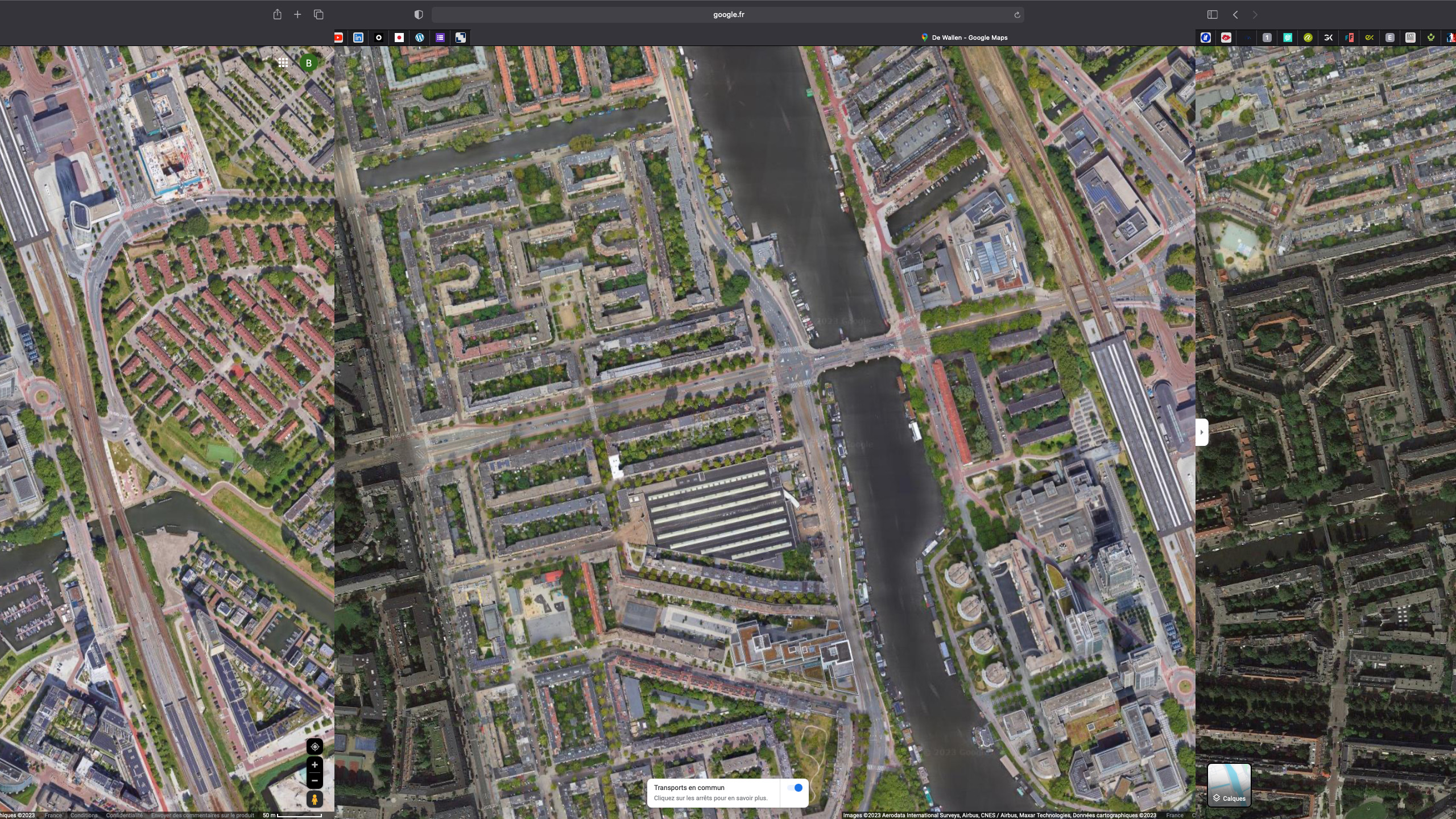This screenshot has width=1456, height=819.
Task: Open the blue 'af' pinned tab
Action: [1205, 38]
